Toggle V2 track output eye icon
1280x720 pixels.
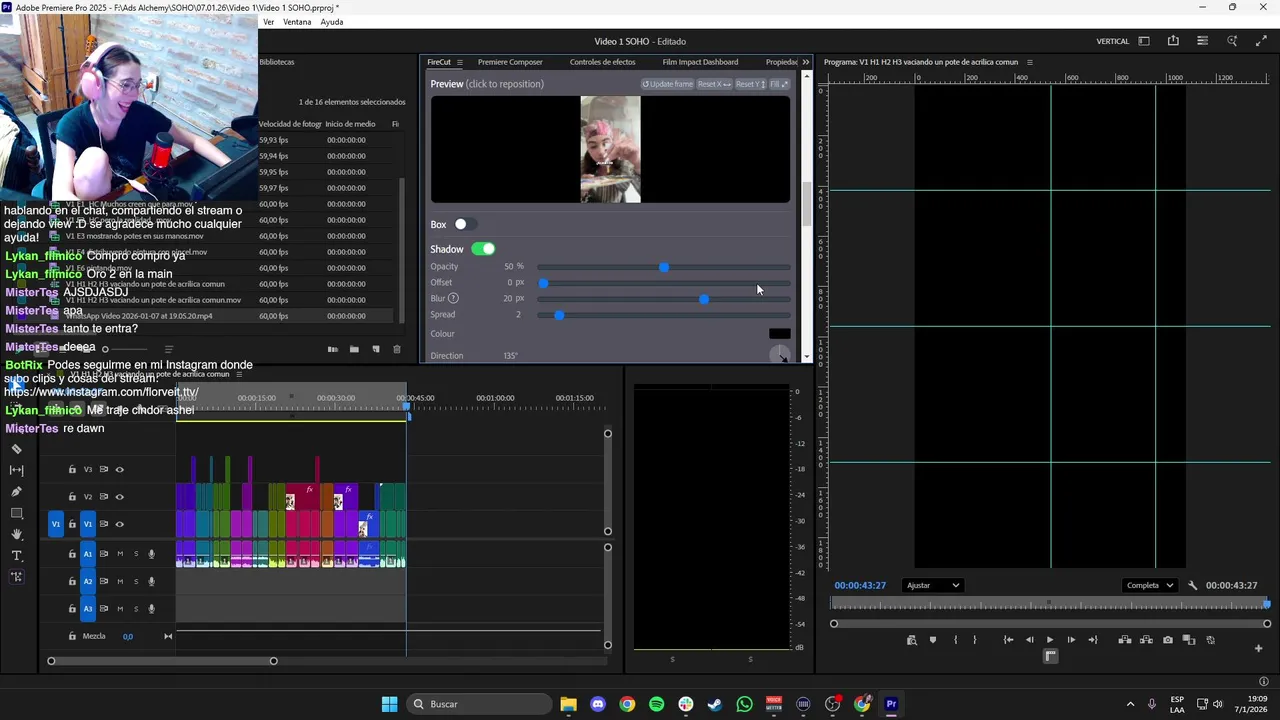pos(120,497)
